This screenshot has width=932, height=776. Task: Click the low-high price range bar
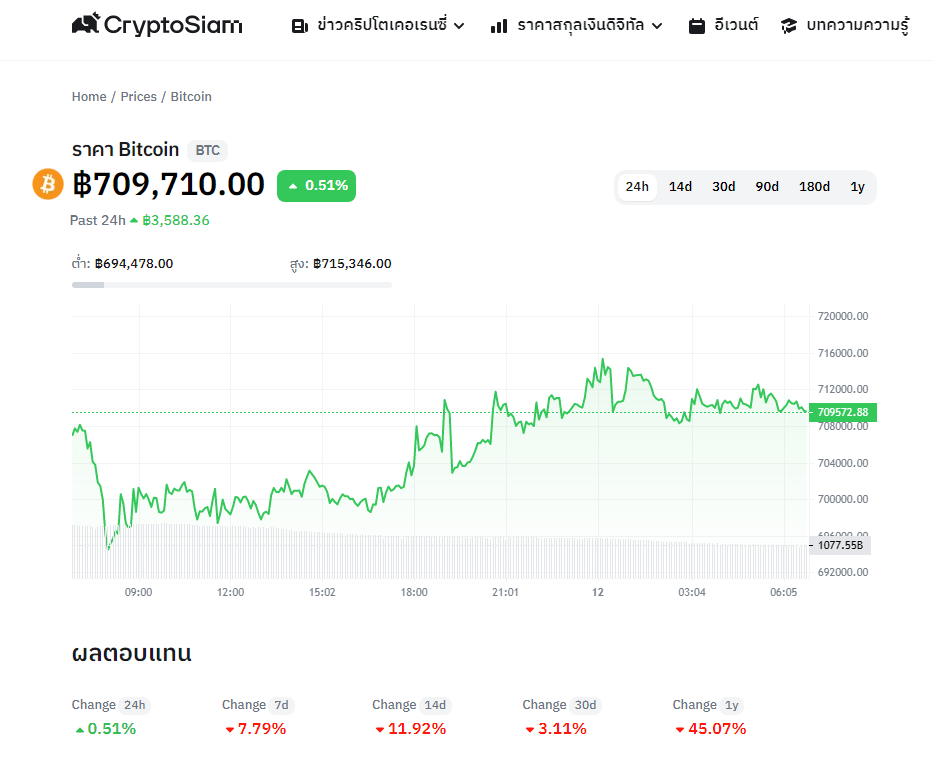tap(232, 285)
